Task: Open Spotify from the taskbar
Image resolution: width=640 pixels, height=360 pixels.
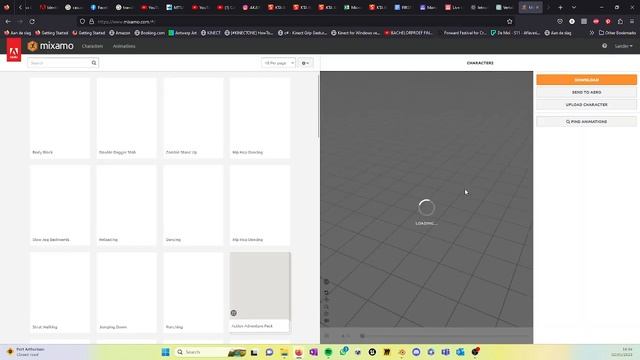Action: 328,352
